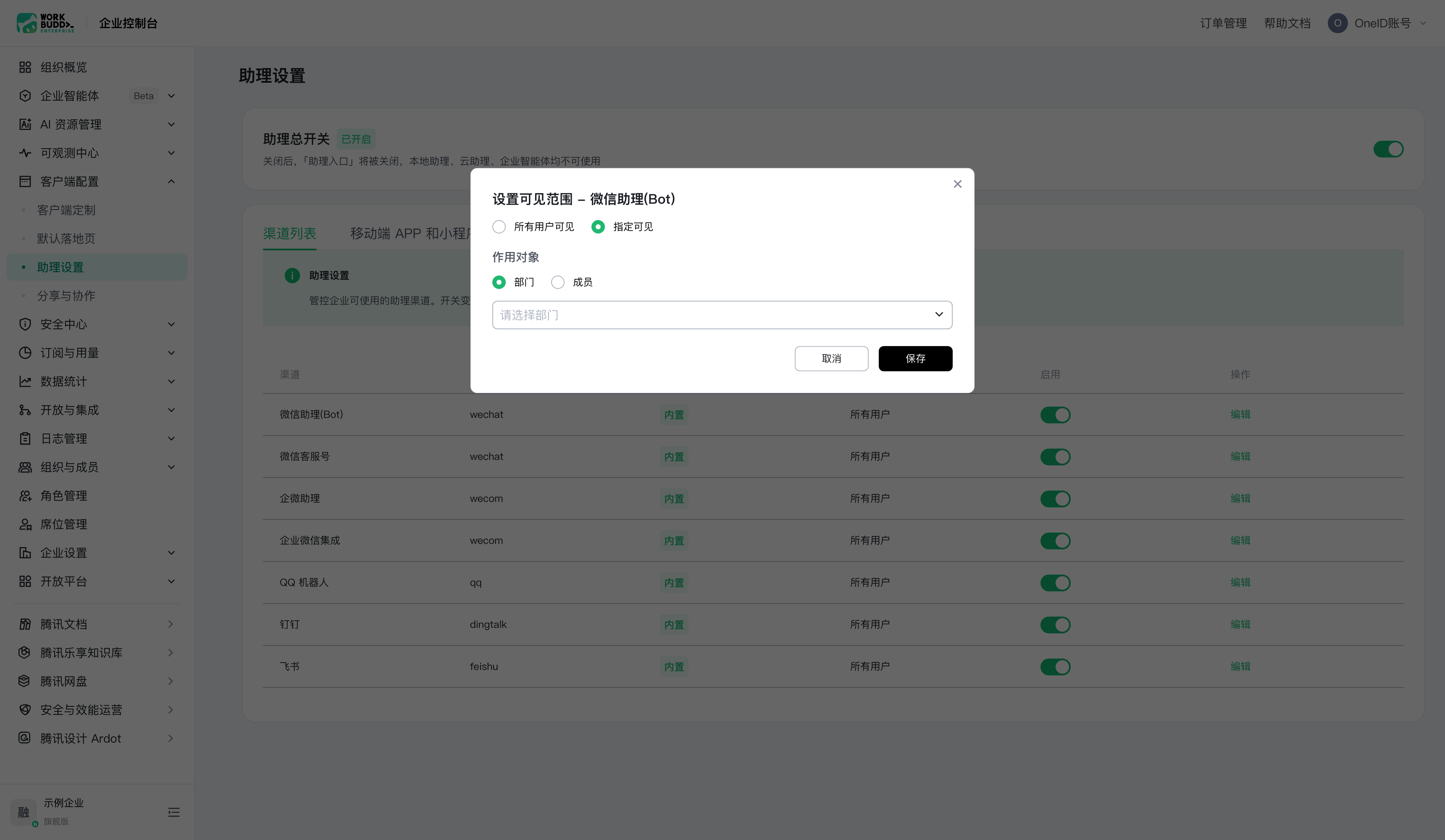Click the 企业智能体 hexagon icon
The width and height of the screenshot is (1445, 840).
pyautogui.click(x=25, y=96)
